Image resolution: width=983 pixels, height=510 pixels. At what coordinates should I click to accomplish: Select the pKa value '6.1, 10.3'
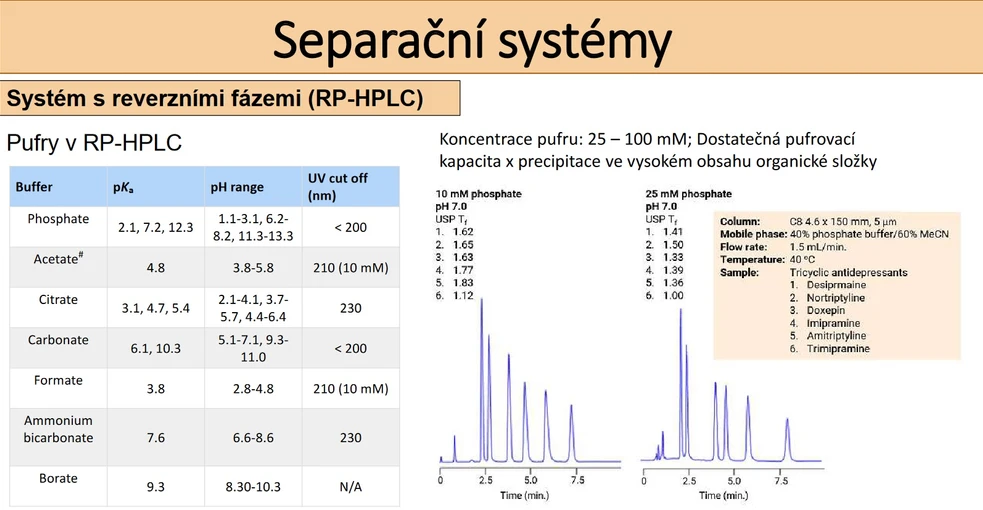tap(155, 348)
